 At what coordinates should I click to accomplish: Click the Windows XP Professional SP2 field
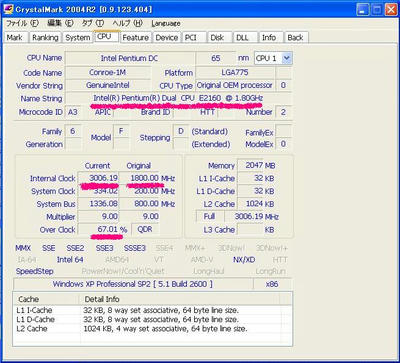click(133, 284)
